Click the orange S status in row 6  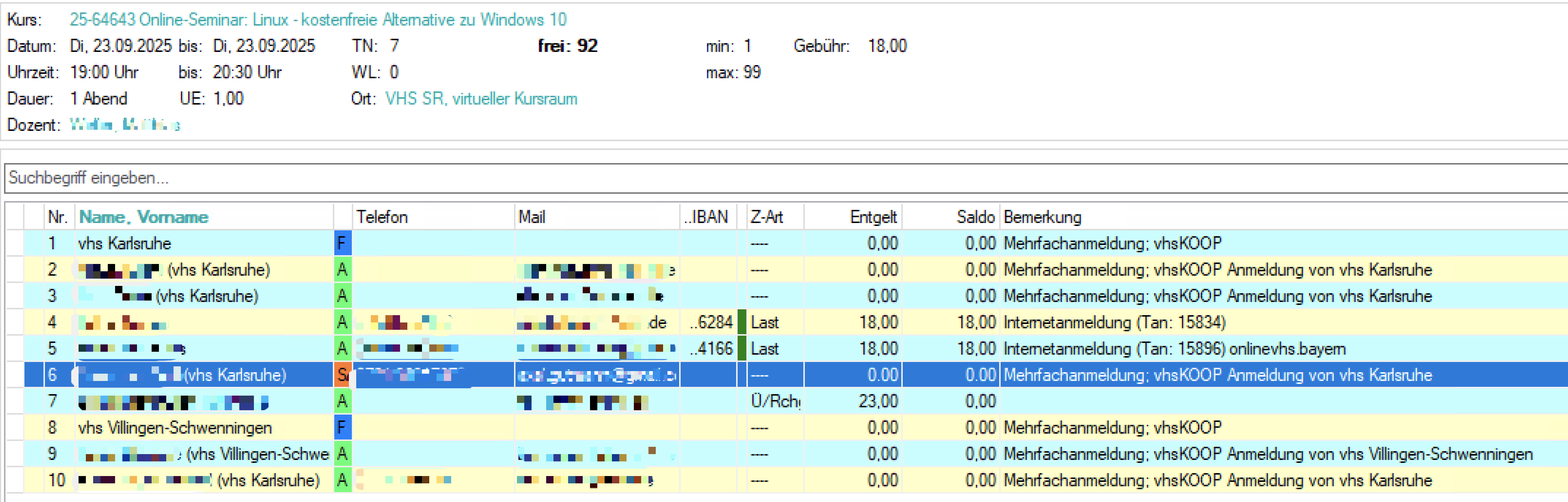click(x=342, y=375)
